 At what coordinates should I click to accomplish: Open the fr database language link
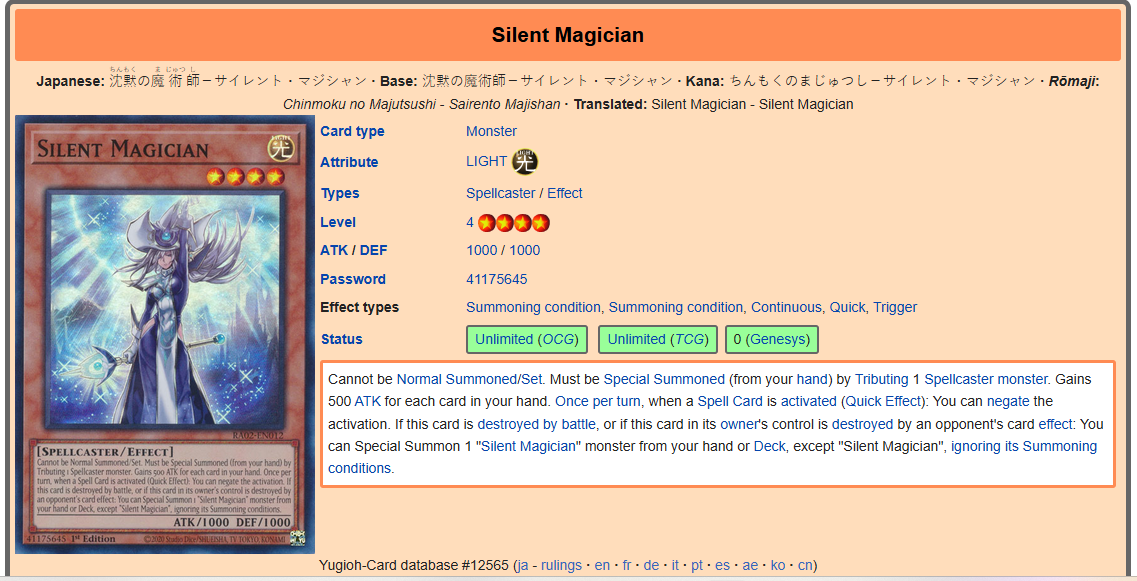[627, 565]
